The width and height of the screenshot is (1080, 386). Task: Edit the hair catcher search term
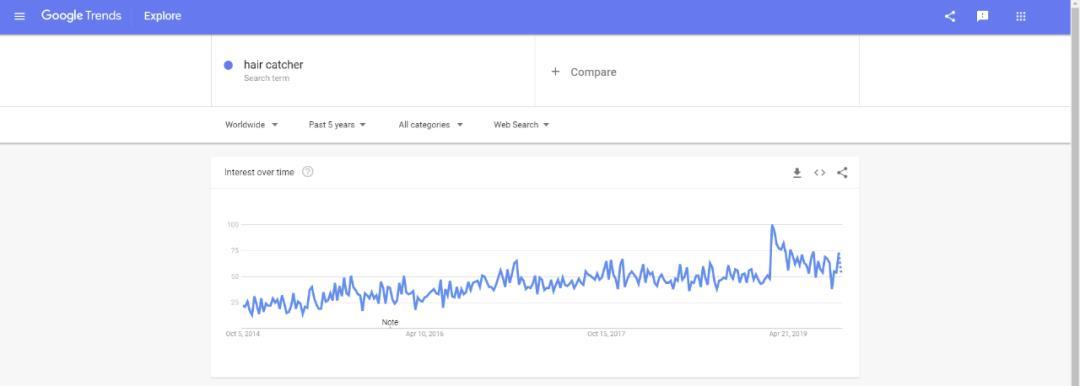(x=273, y=65)
